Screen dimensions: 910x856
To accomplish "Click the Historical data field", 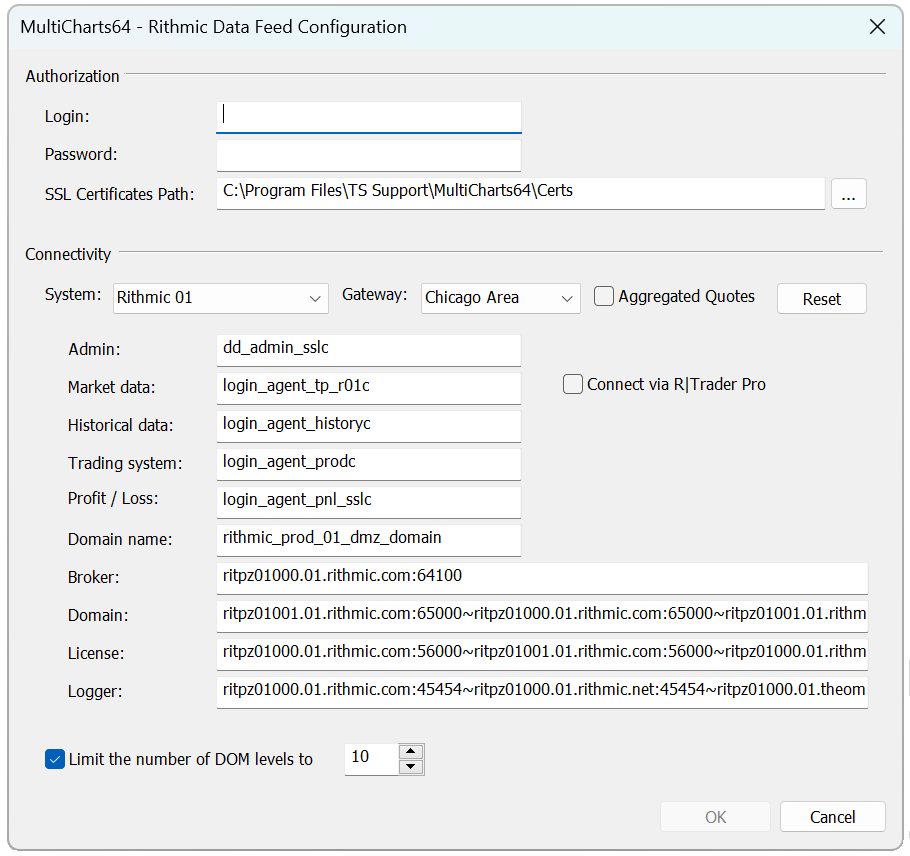I will (x=369, y=426).
